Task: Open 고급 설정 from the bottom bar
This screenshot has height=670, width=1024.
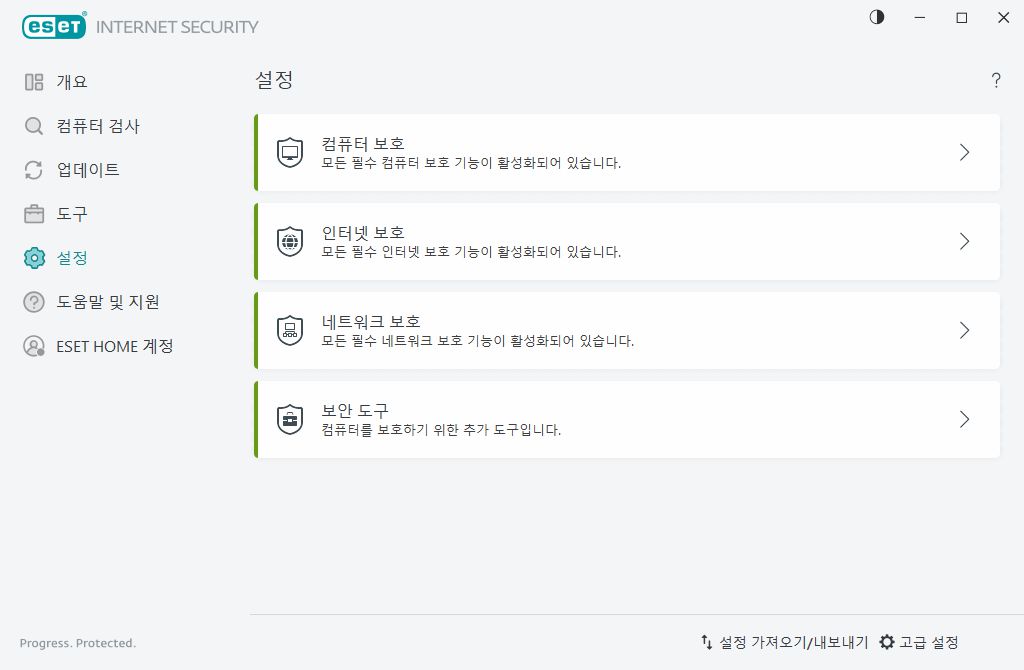Action: point(922,644)
